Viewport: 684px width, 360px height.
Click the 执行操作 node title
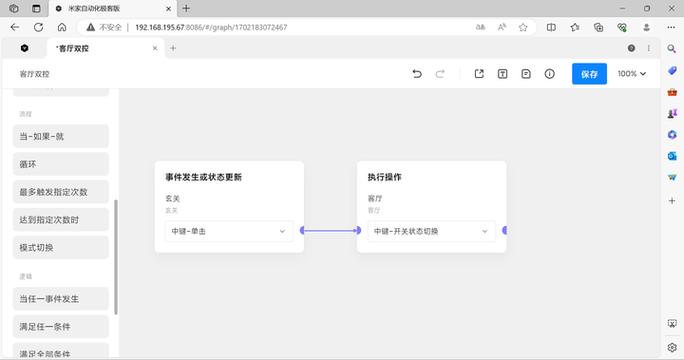tap(384, 177)
